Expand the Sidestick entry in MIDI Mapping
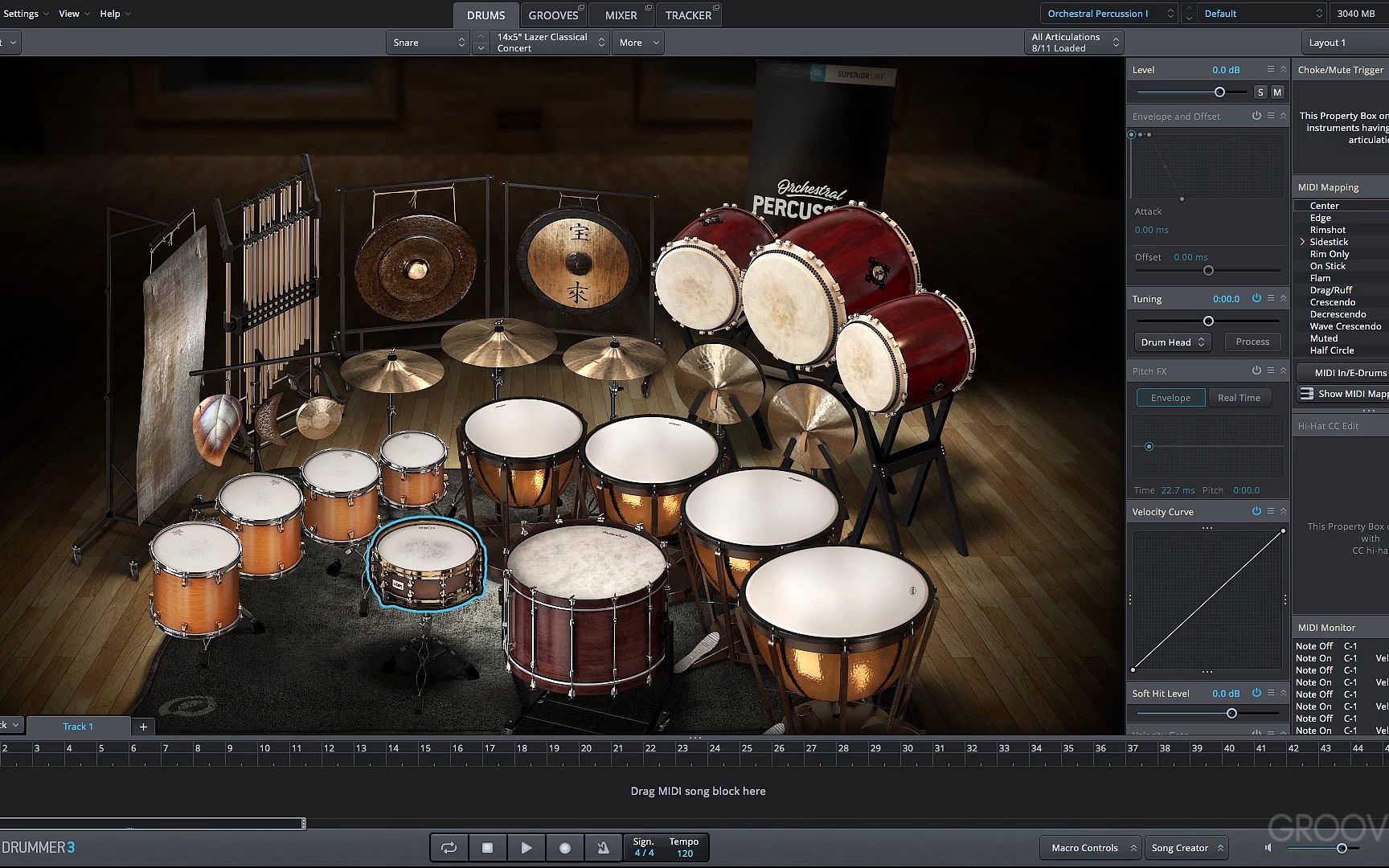The image size is (1389, 868). coord(1303,241)
